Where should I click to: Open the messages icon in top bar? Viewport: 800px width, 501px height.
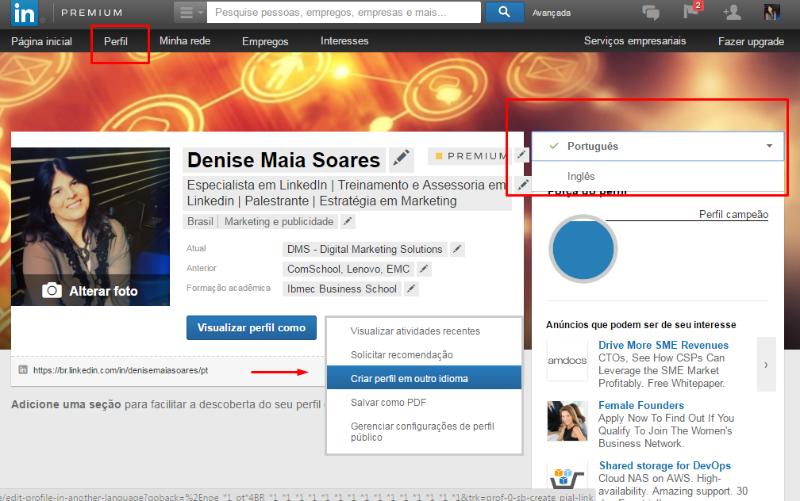click(651, 12)
